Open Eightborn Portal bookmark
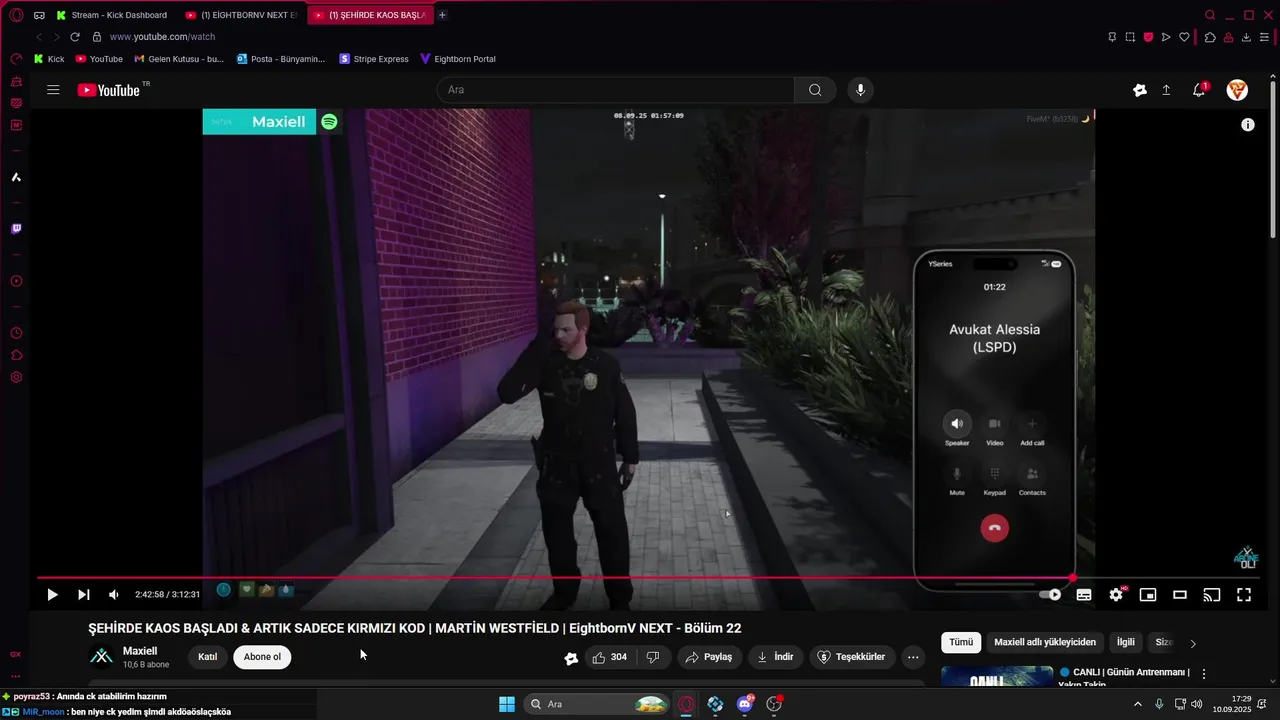1280x720 pixels. (458, 59)
